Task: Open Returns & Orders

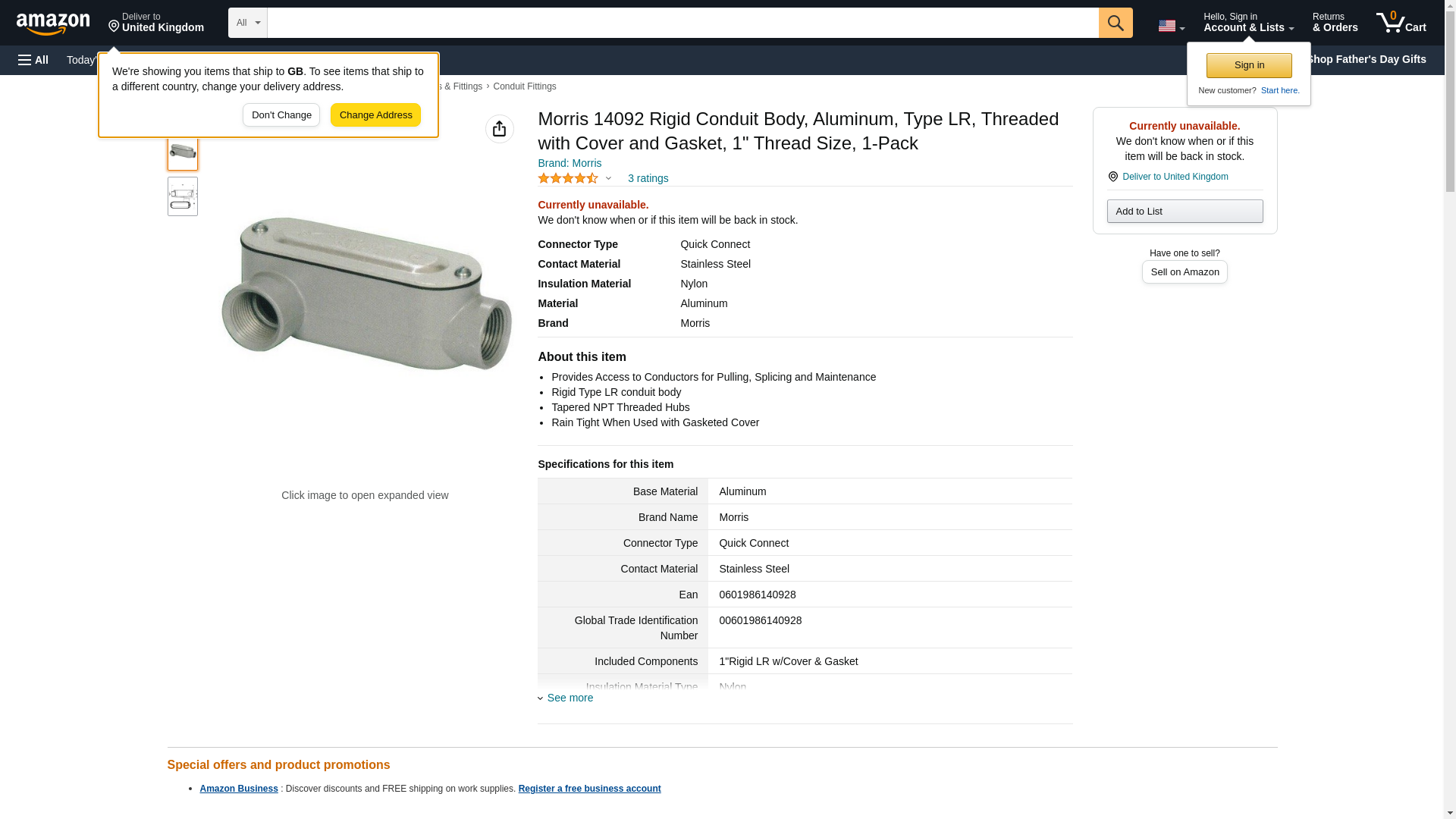Action: [x=1335, y=23]
